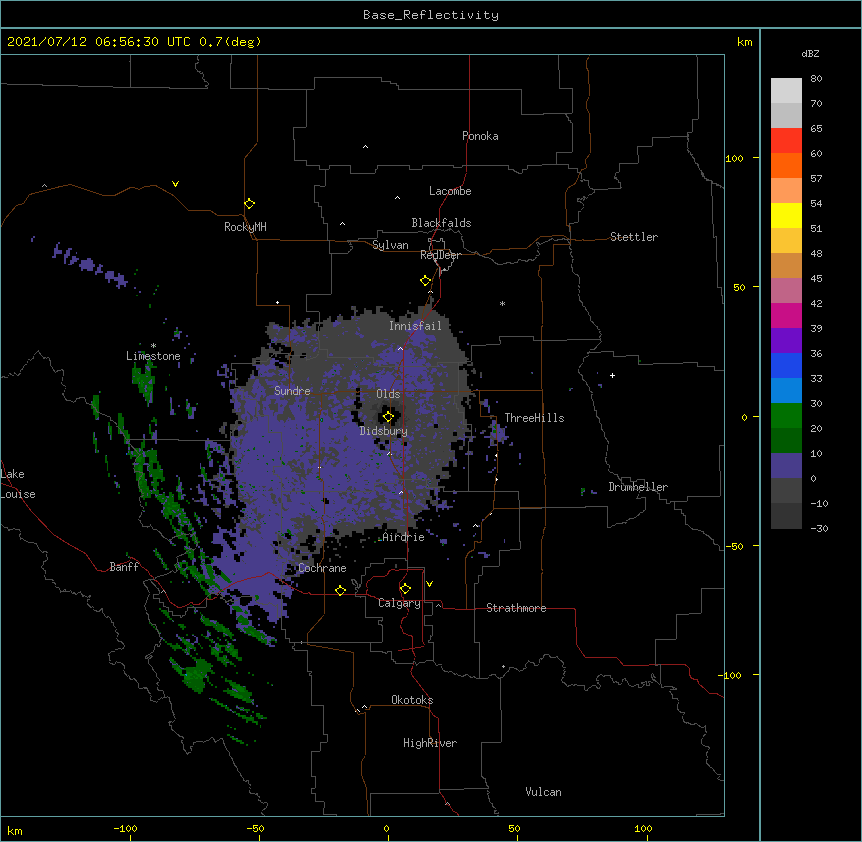Click the Olds city label

tap(388, 394)
